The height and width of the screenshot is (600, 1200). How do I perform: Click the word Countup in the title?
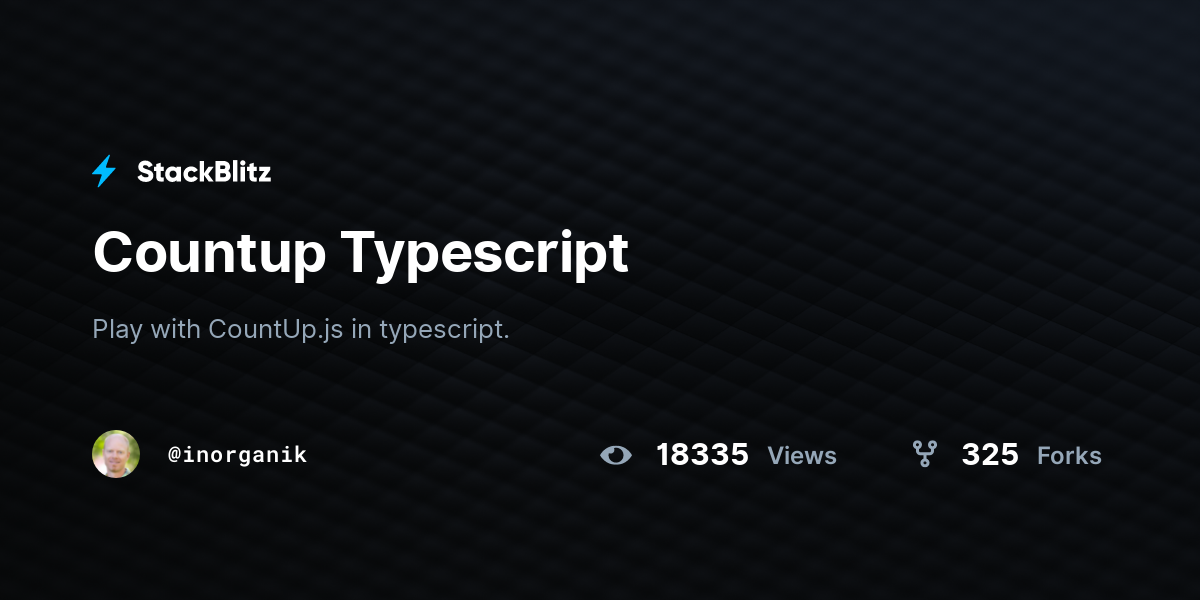click(210, 252)
